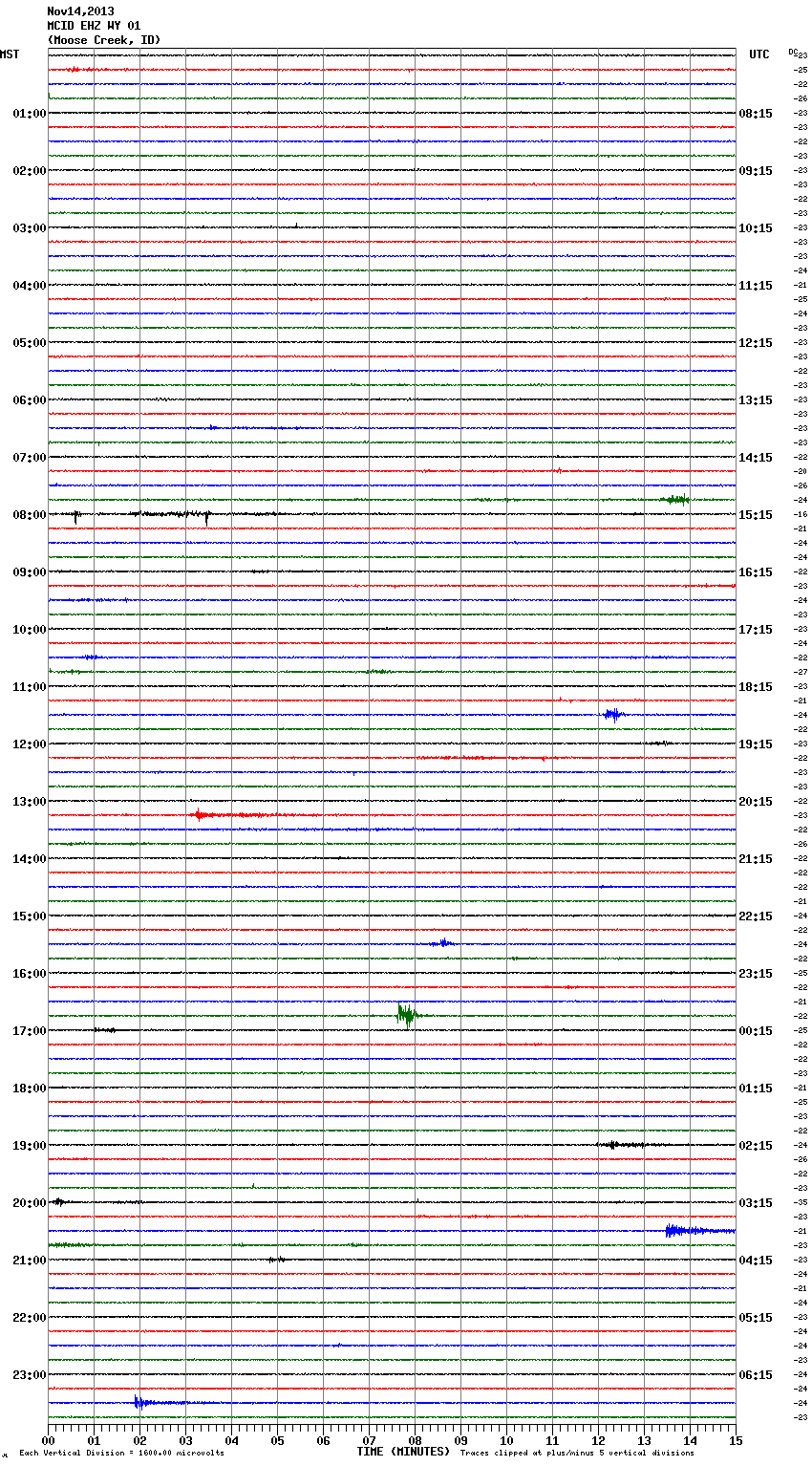Click the 06:15 UTC time label
Screen dimensions: 812x1466
[x=756, y=1375]
